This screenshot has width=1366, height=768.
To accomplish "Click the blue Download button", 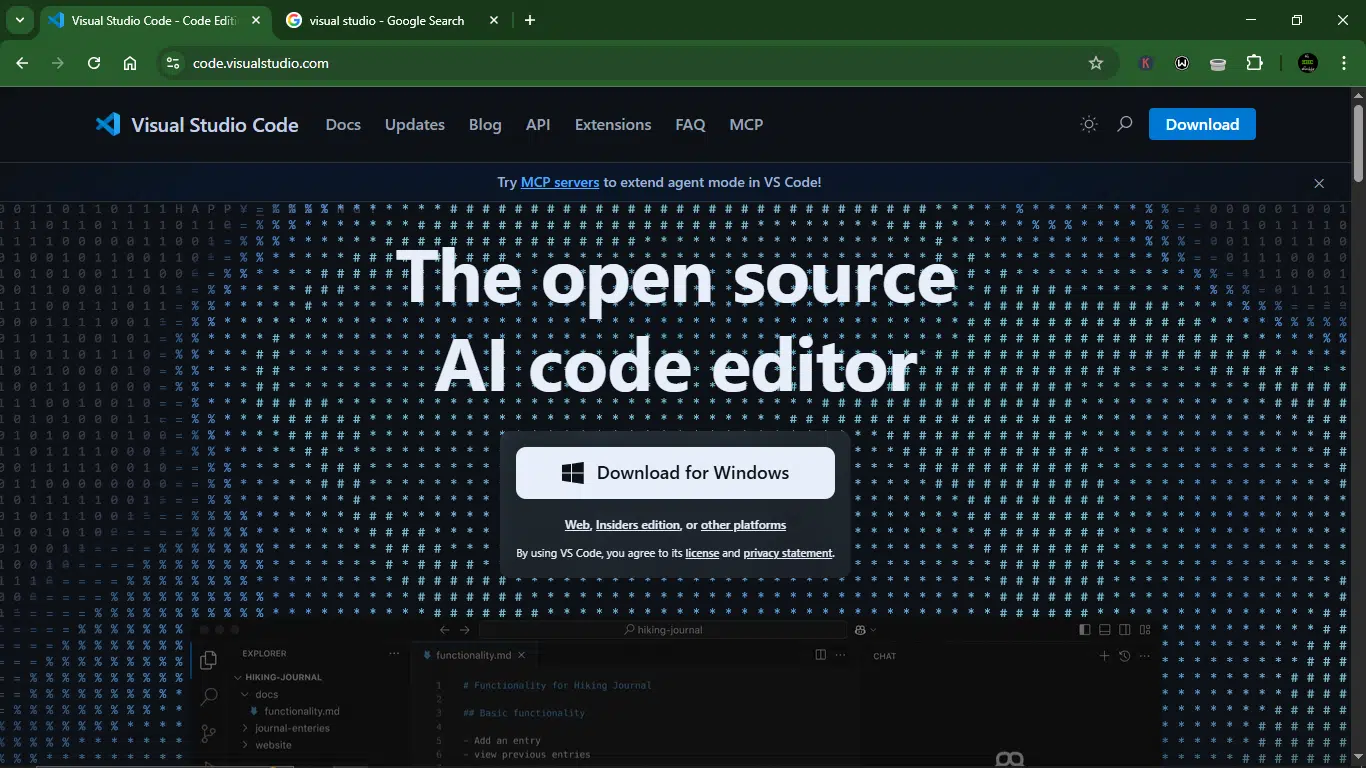I will (1202, 125).
